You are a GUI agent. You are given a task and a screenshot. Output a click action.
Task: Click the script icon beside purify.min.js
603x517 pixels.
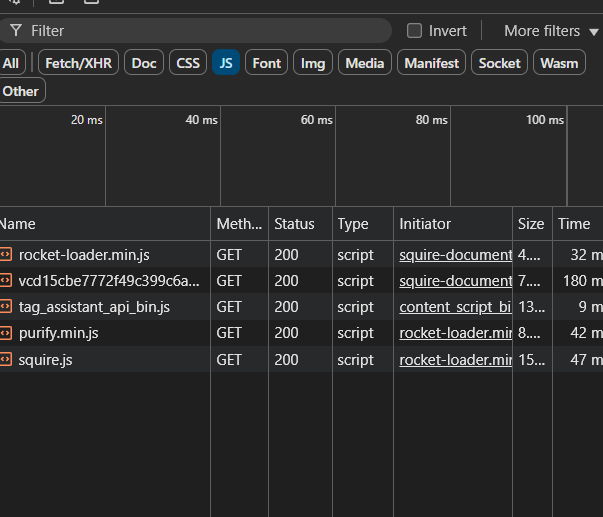[6, 333]
